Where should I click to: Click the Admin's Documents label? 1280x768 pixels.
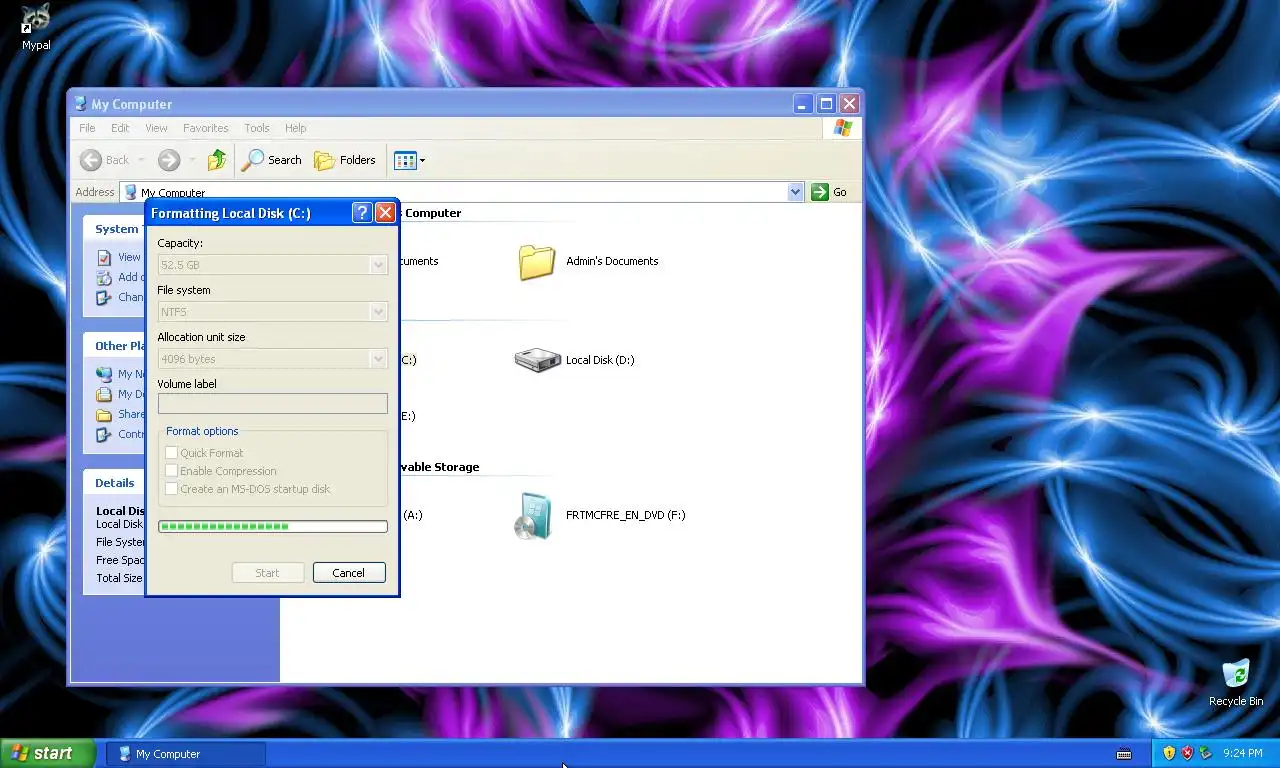612,261
